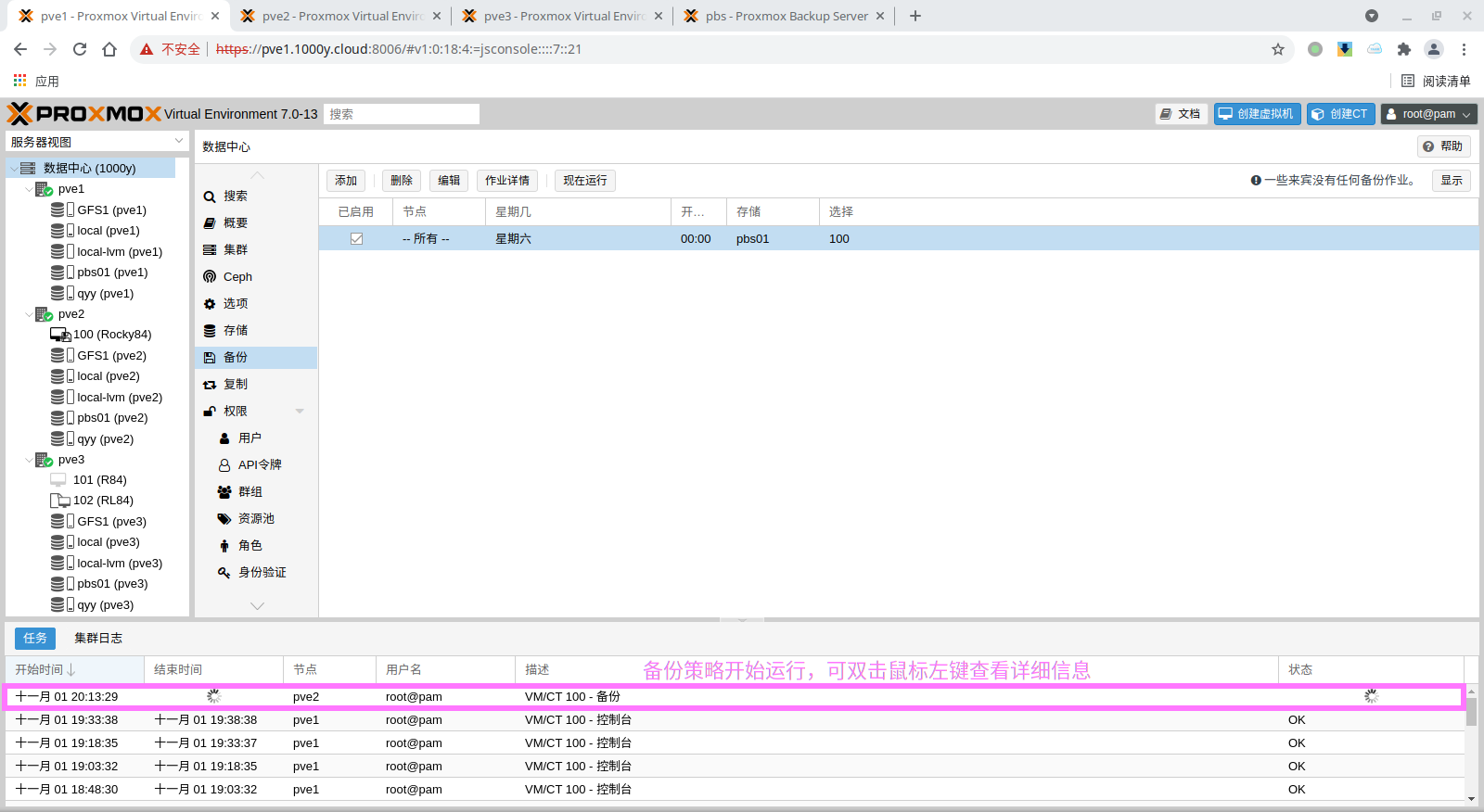The image size is (1484, 812).
Task: Click the VM 100 (Rocky84) monitor icon
Action: pyautogui.click(x=60, y=335)
